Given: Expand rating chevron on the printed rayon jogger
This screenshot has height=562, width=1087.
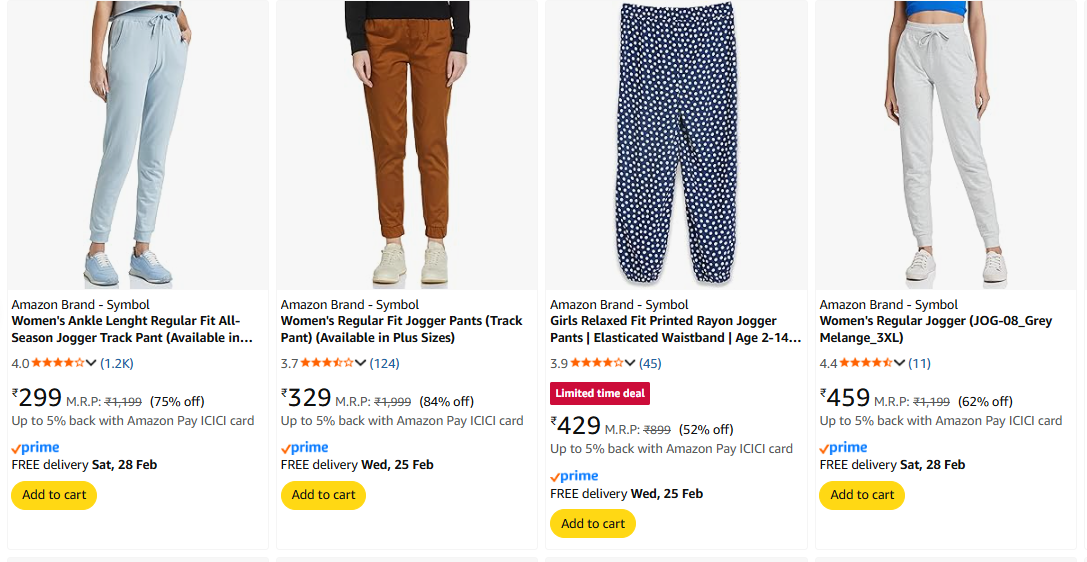Looking at the screenshot, I should pos(631,363).
